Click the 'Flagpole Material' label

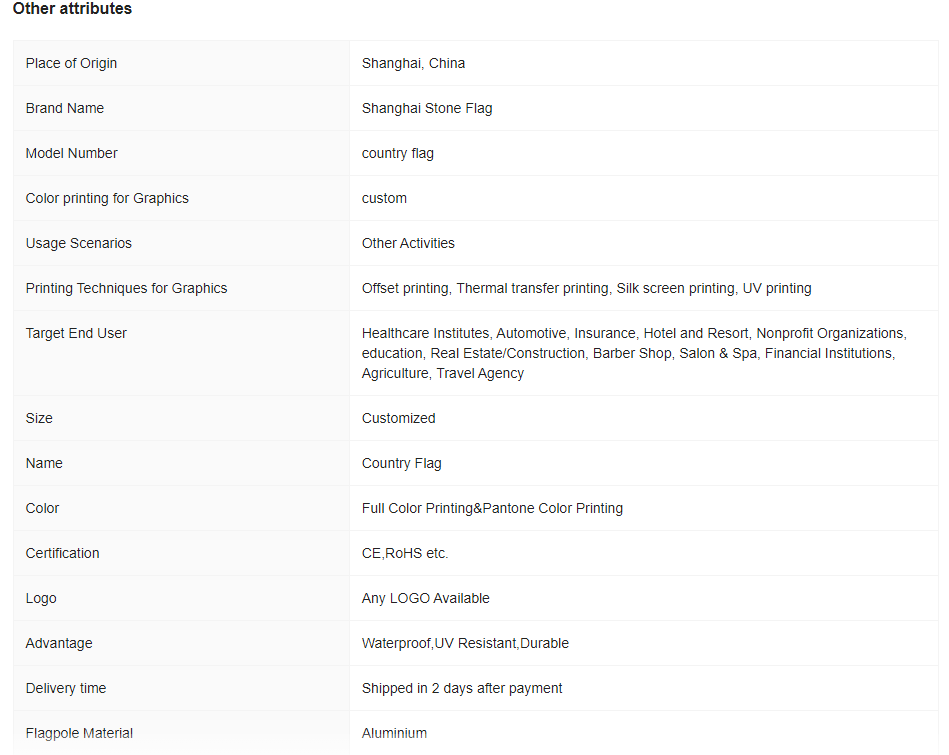tap(79, 733)
